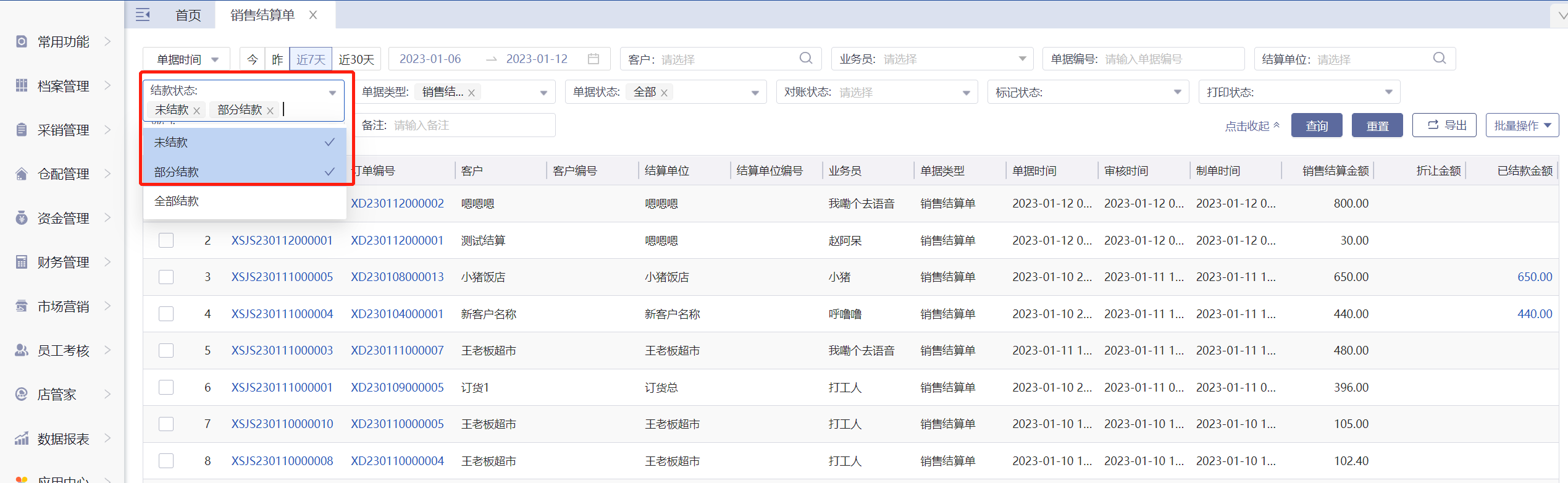The height and width of the screenshot is (483, 1568).
Task: Select 全部结款 option in dropdown list
Action: click(177, 201)
